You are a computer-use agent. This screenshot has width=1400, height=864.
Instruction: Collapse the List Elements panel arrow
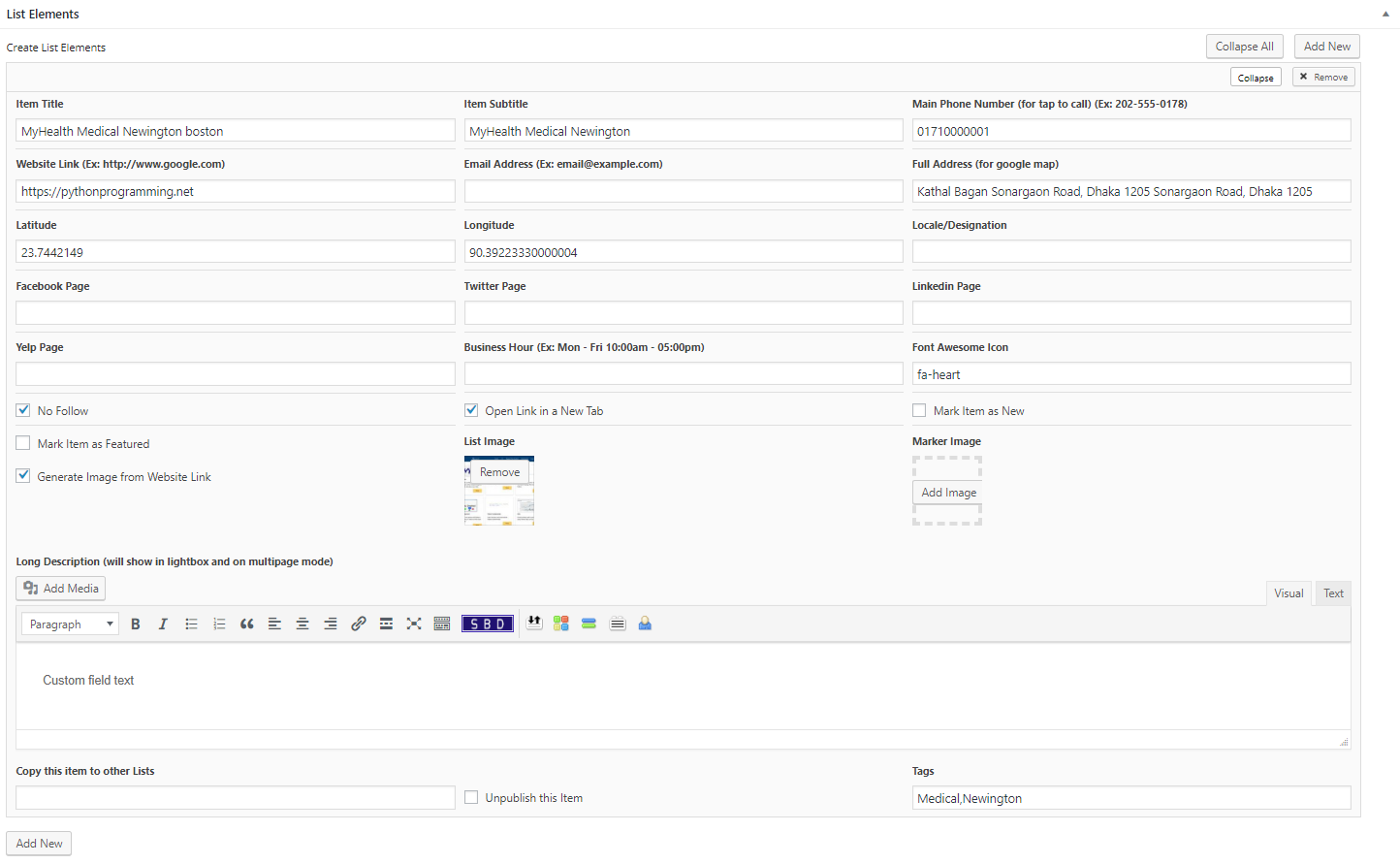(x=1385, y=15)
